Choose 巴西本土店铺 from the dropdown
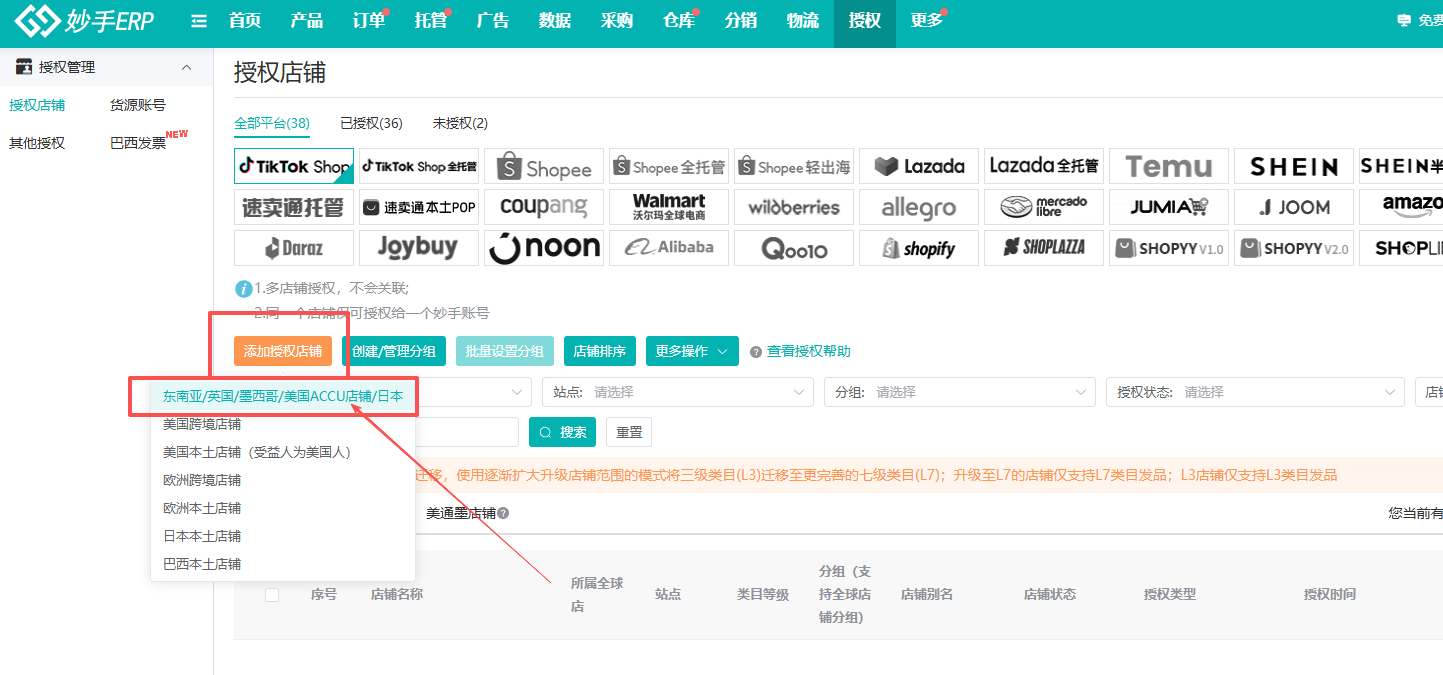The height and width of the screenshot is (675, 1443). tap(283, 564)
